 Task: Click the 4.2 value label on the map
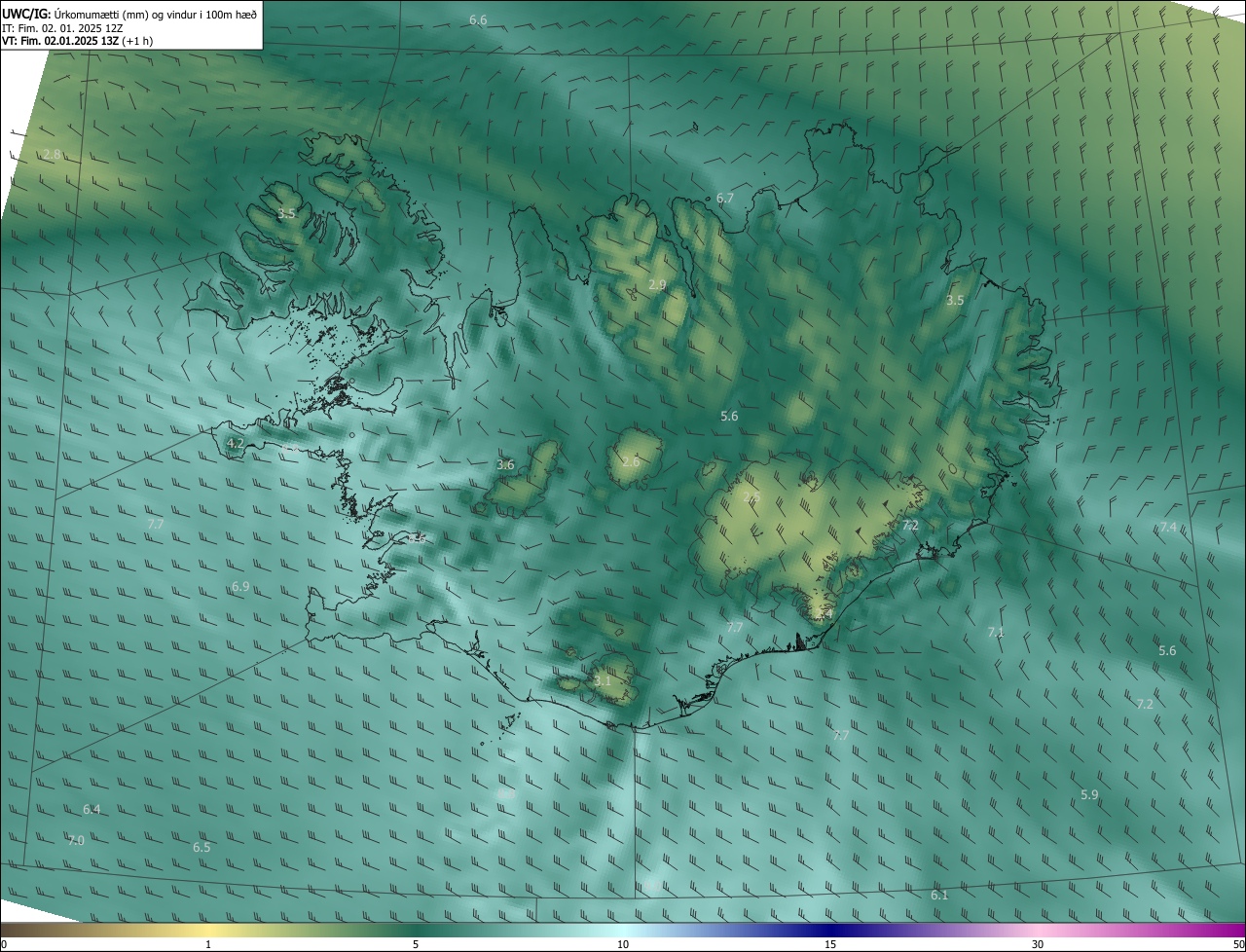235,443
